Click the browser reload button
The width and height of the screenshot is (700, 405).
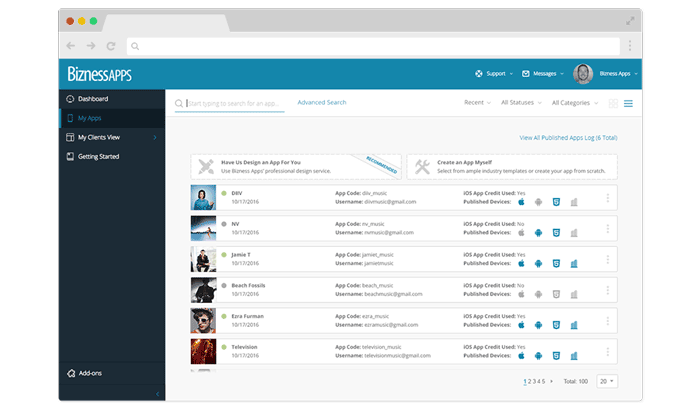(x=111, y=46)
